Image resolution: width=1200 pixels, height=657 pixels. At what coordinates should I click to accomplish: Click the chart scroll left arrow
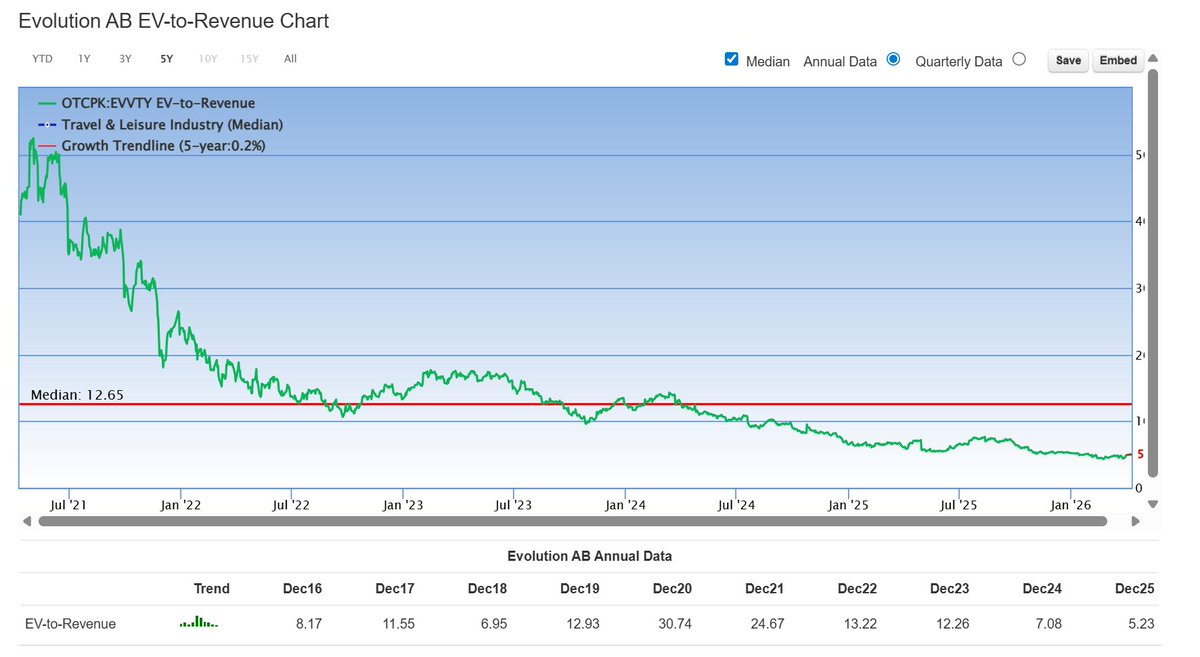tap(27, 521)
